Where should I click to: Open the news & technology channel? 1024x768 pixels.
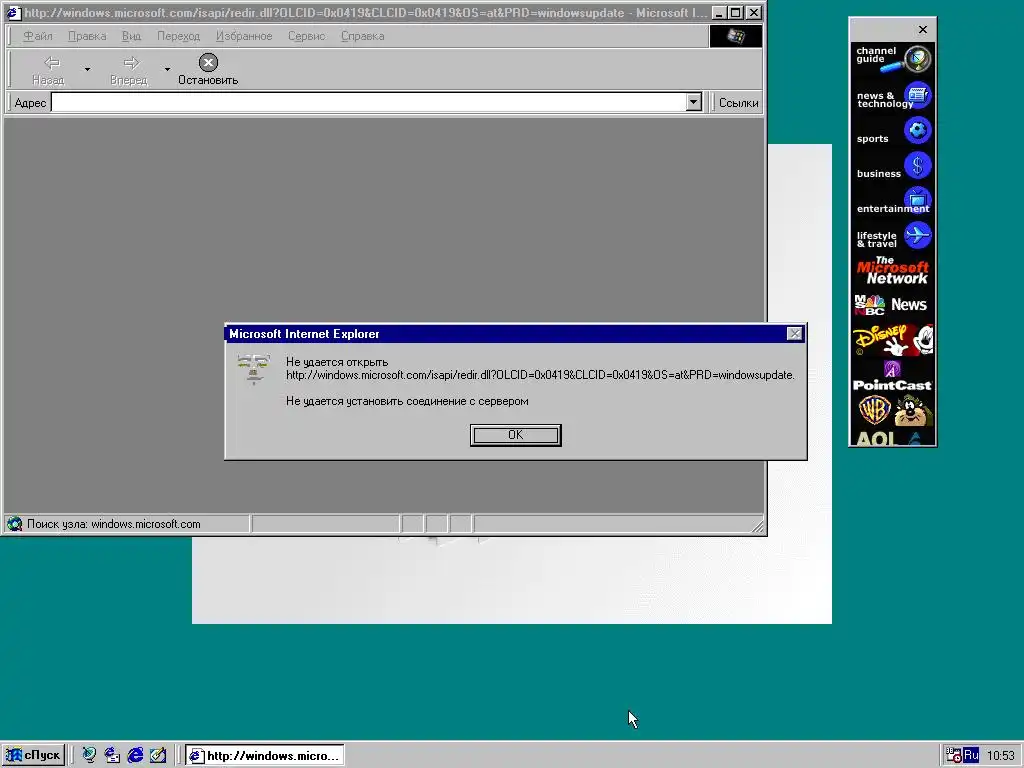(893, 97)
